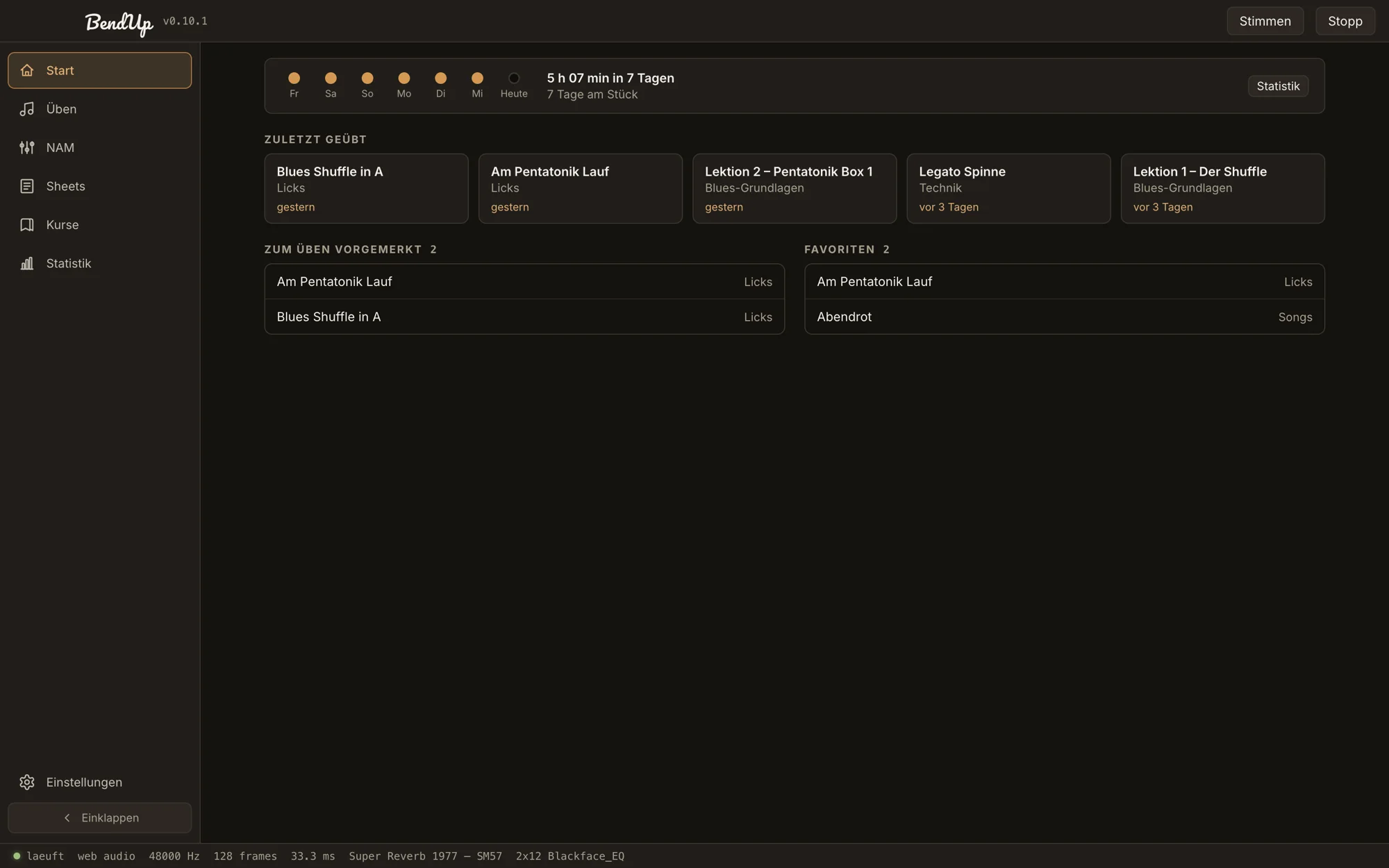Click the Di streak dot
The width and height of the screenshot is (1389, 868).
coord(440,78)
